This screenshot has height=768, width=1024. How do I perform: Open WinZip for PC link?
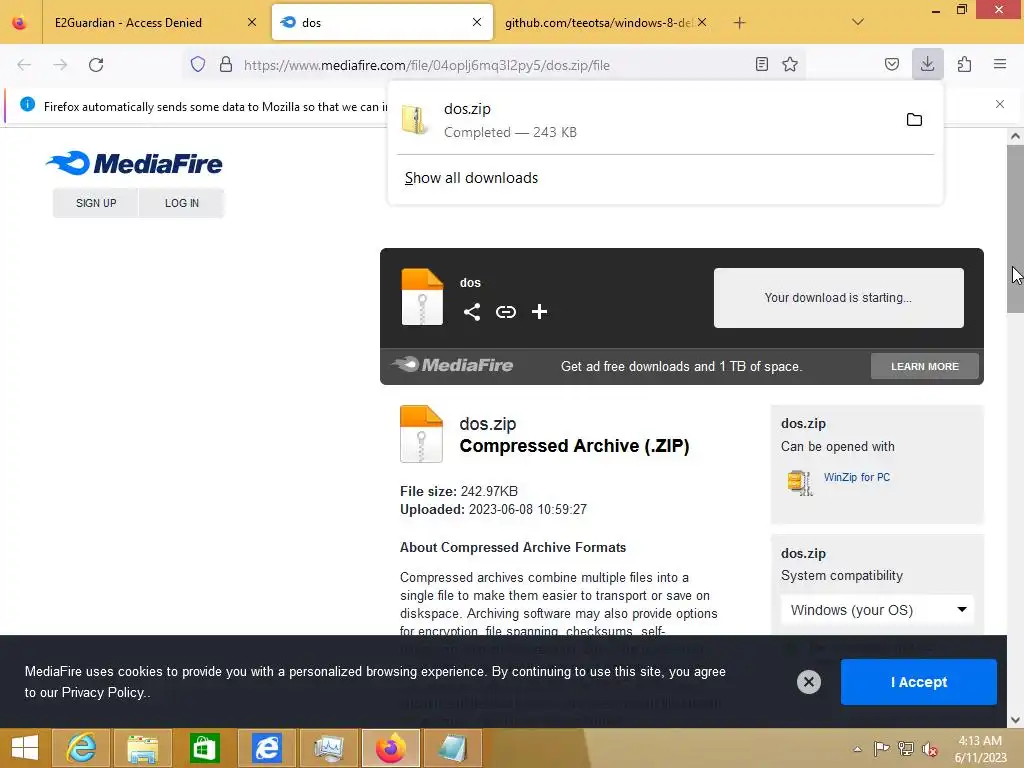(x=857, y=477)
